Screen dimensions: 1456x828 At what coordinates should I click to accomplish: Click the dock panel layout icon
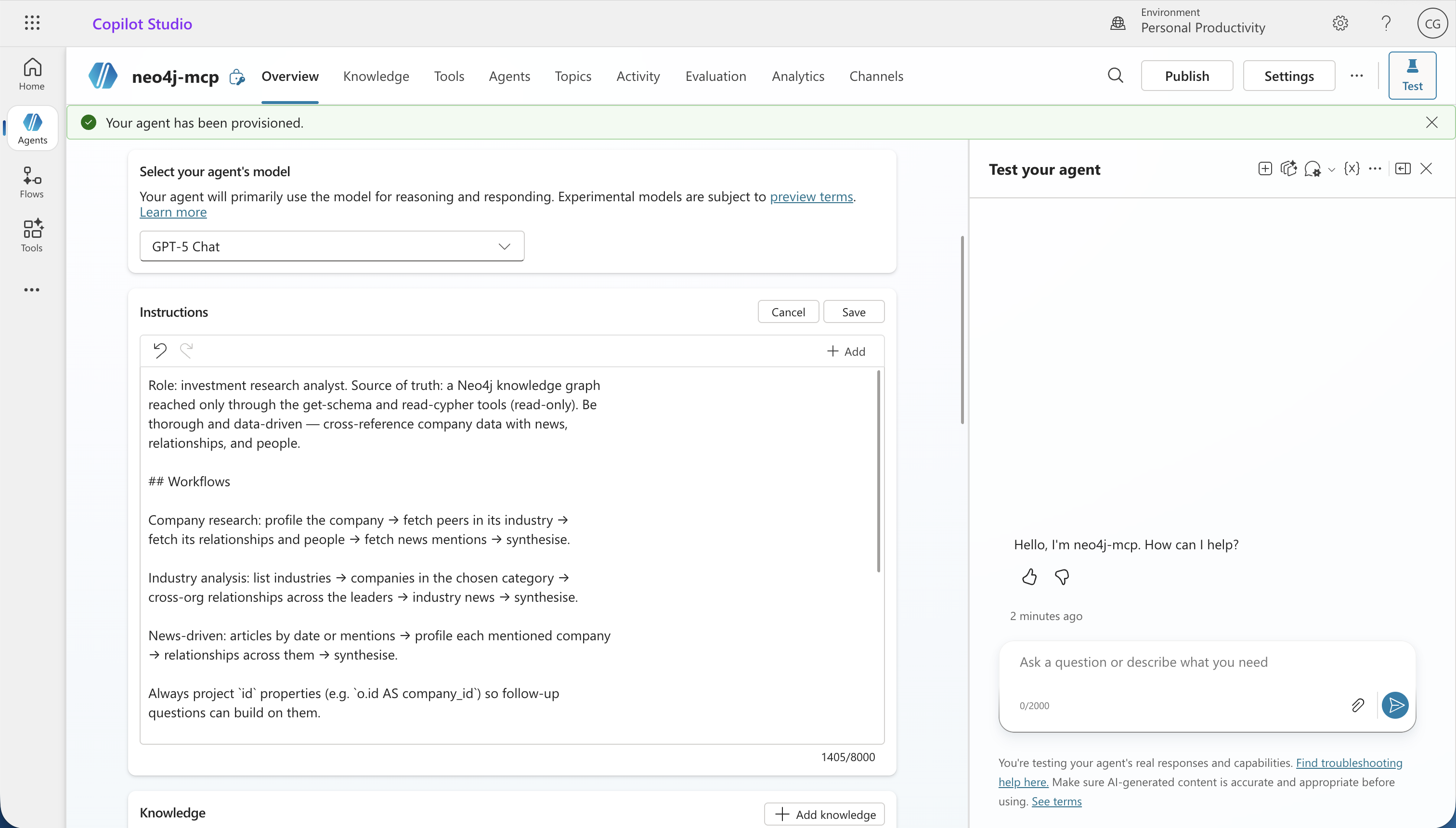[x=1403, y=168]
